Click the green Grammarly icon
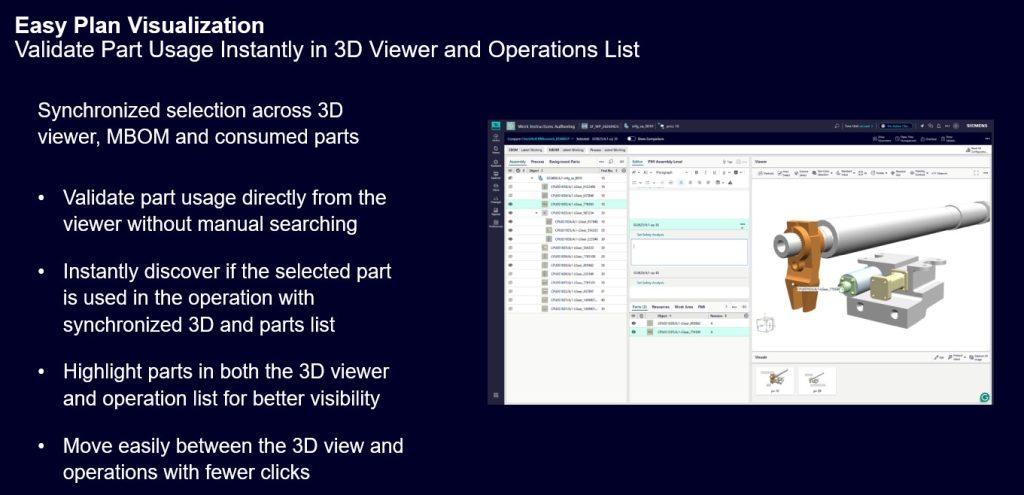 [x=985, y=397]
